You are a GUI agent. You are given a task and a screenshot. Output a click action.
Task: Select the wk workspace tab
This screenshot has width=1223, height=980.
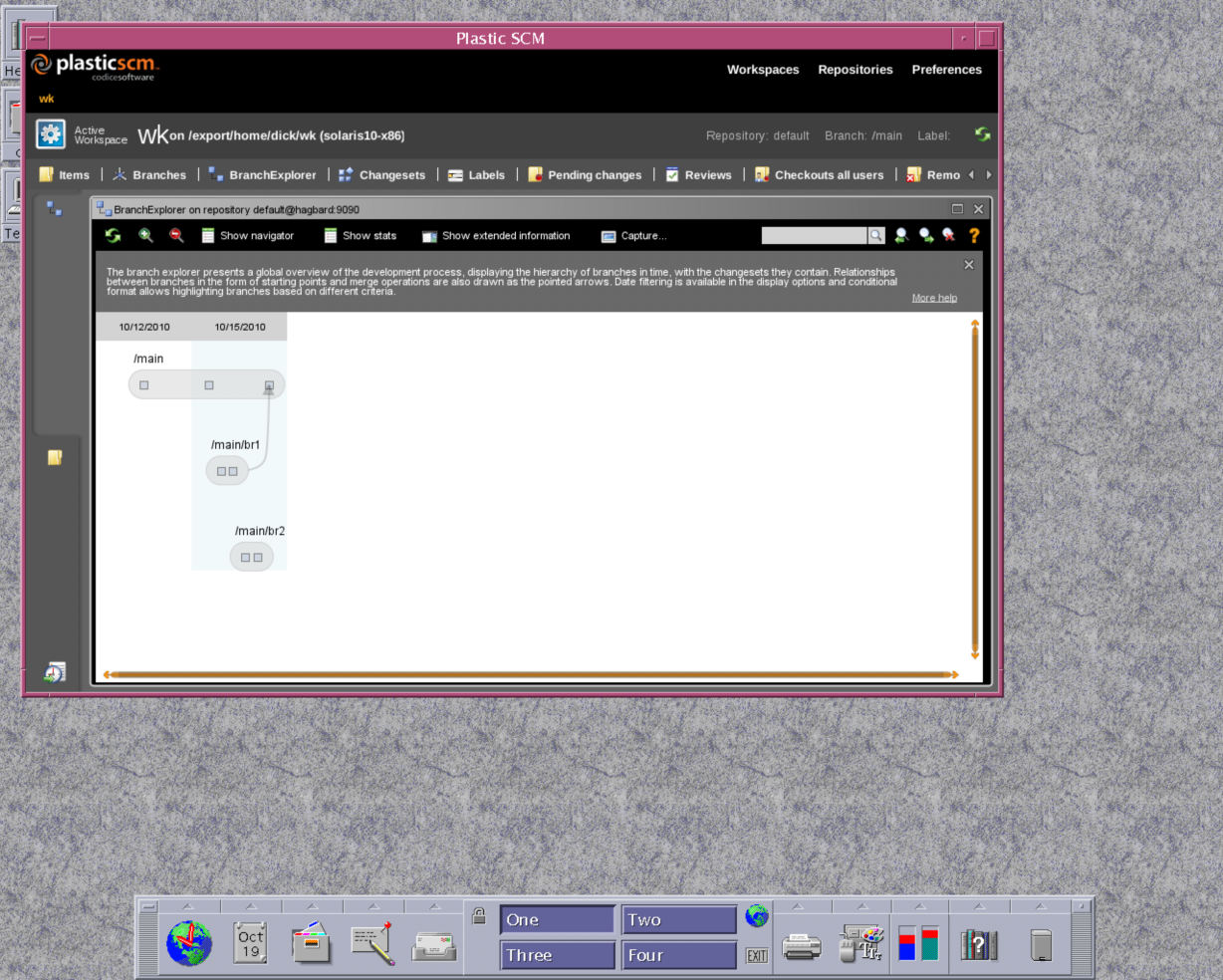pos(47,99)
